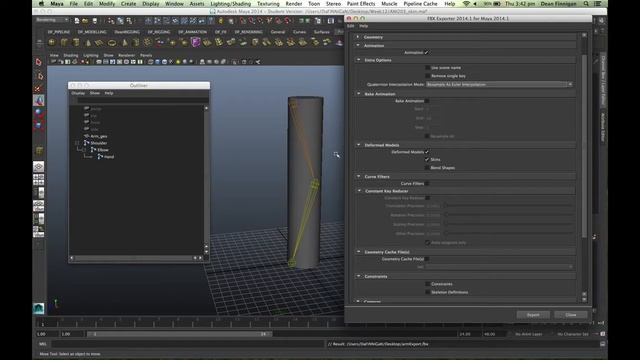Screen dimensions: 640x360
Task: Switch to the General shelf tab
Action: click(278, 32)
